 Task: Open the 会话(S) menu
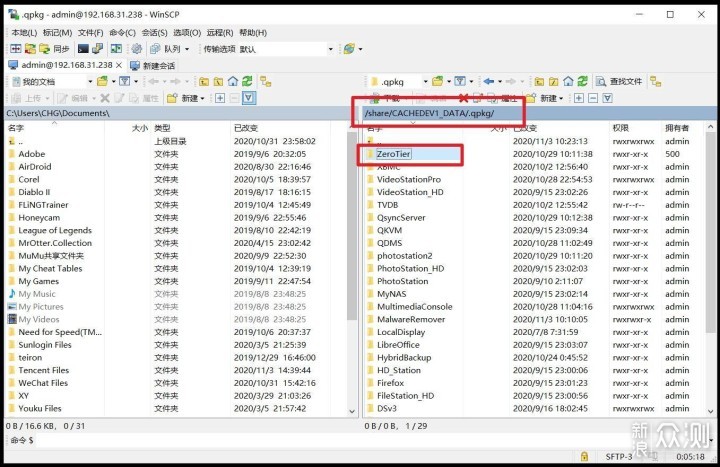154,33
